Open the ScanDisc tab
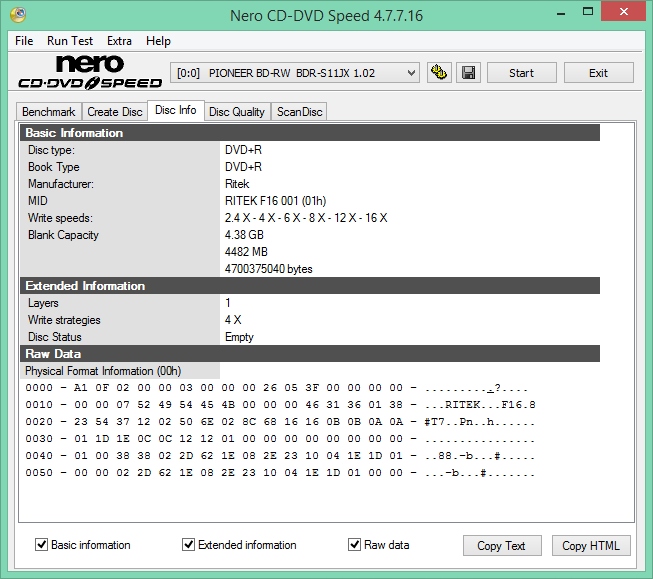653x579 pixels. point(299,112)
